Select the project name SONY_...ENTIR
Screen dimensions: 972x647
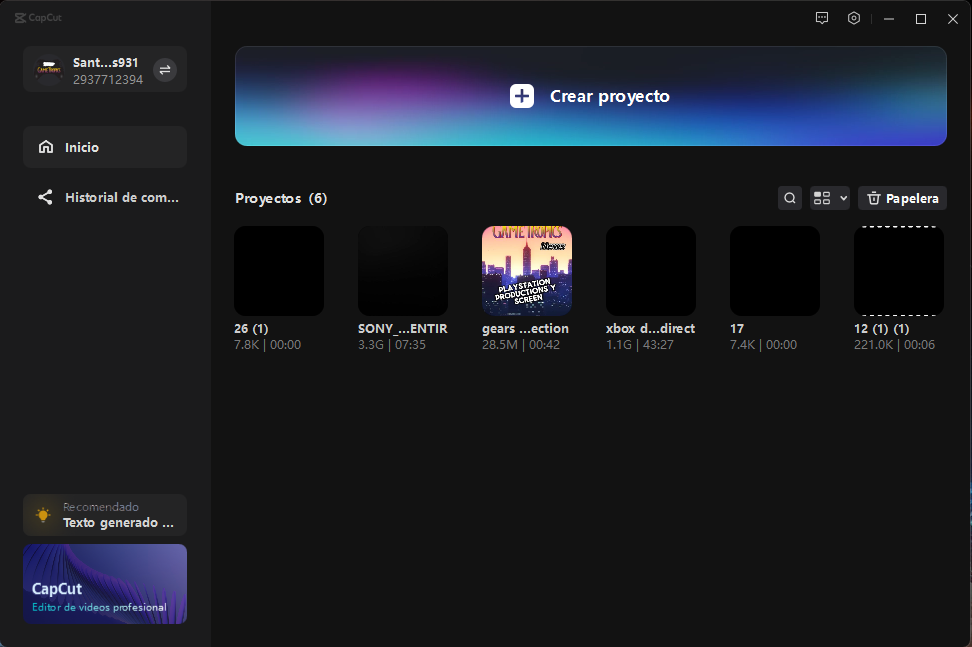pos(403,328)
